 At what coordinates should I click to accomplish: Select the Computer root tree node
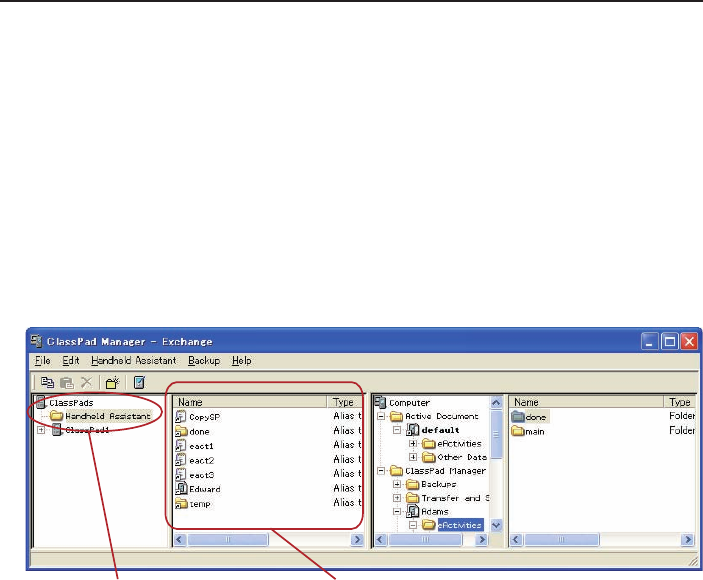pos(409,403)
